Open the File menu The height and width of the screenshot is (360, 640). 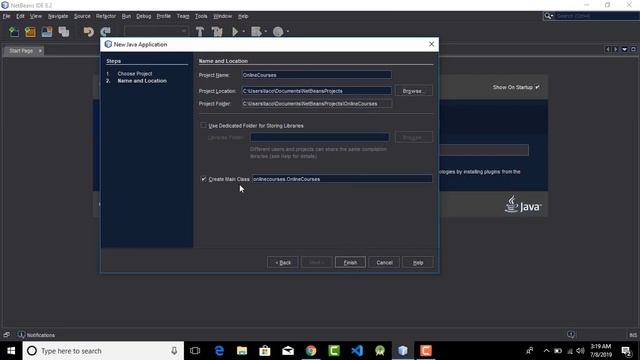pyautogui.click(x=6, y=16)
